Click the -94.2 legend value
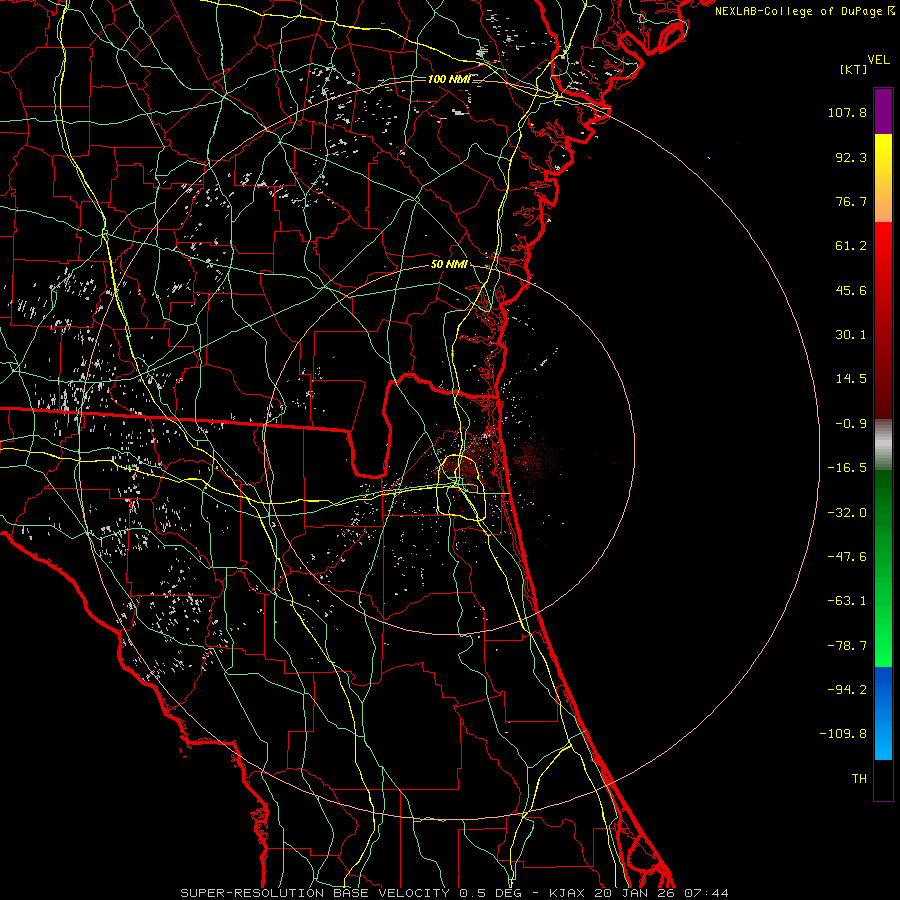The width and height of the screenshot is (900, 900). pos(847,690)
